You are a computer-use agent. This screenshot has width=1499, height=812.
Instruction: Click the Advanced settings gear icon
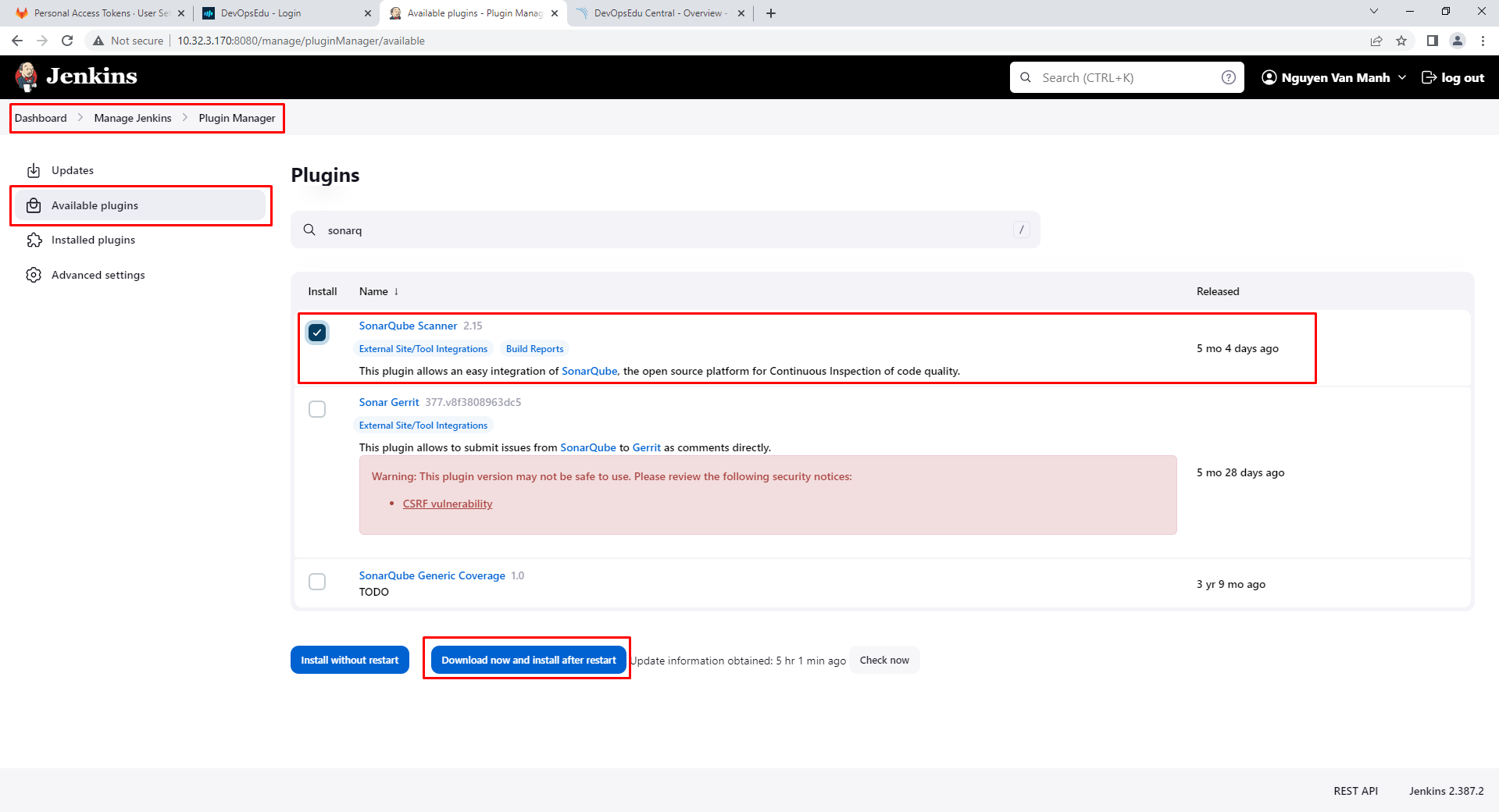(34, 275)
